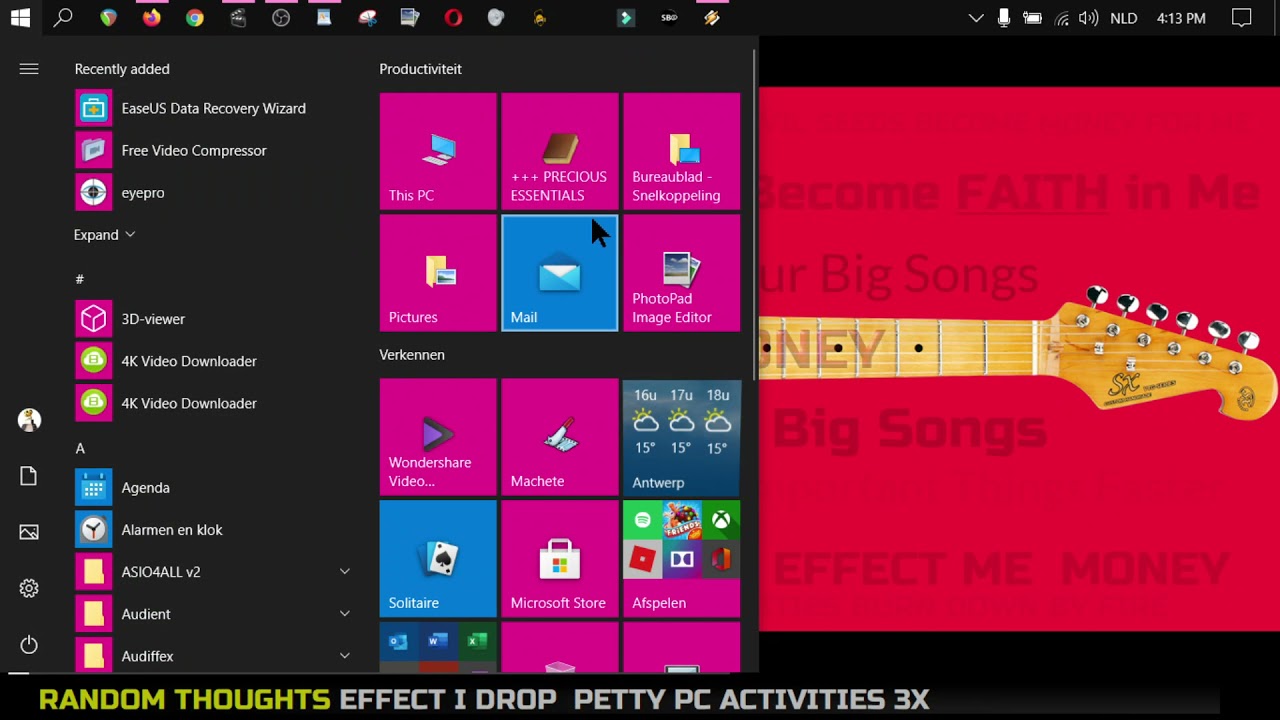Open Documents shortcut in Start sidebar
The width and height of the screenshot is (1280, 720).
pos(29,476)
